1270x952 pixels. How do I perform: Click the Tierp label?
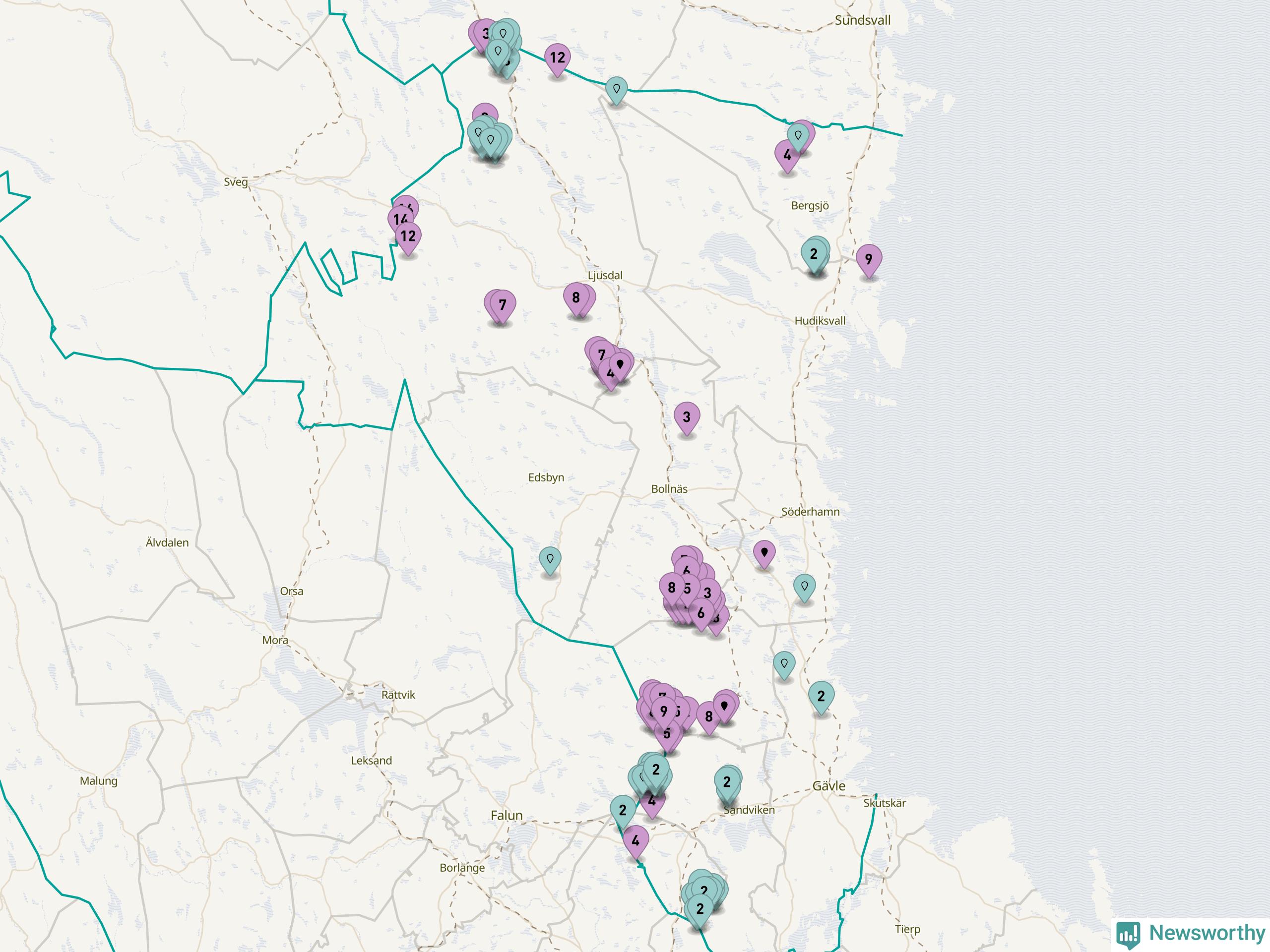[x=907, y=929]
